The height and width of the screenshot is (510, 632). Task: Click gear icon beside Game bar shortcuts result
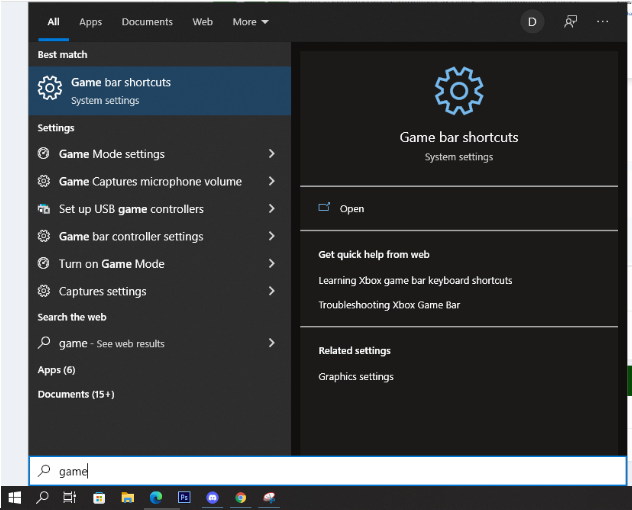(50, 88)
